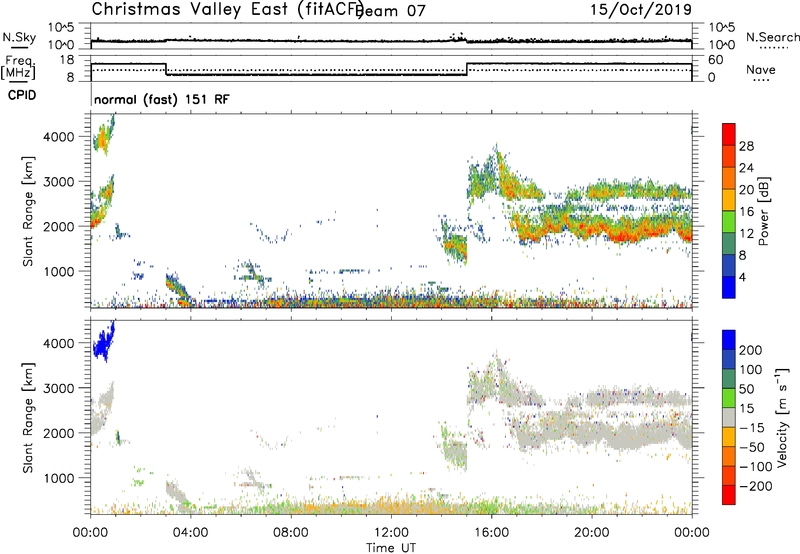Click 'Slant Range [km]' label of power panel
This screenshot has width=800, height=554.
[28, 211]
